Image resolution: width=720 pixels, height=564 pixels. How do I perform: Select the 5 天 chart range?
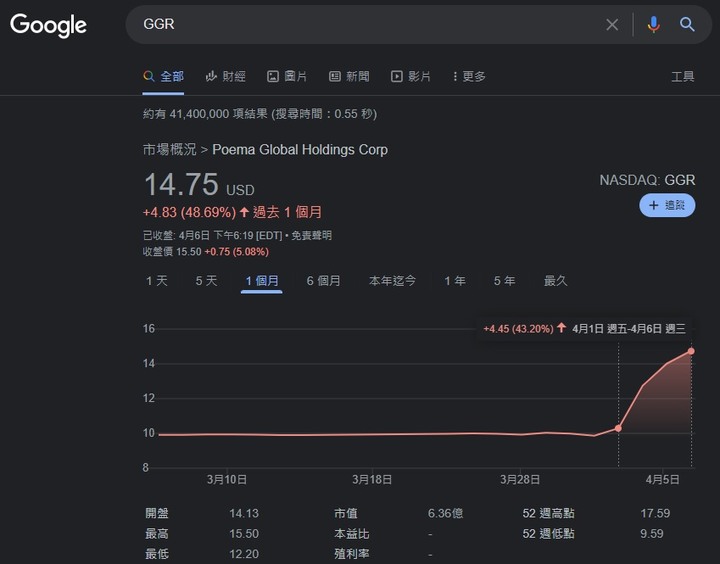pyautogui.click(x=206, y=281)
